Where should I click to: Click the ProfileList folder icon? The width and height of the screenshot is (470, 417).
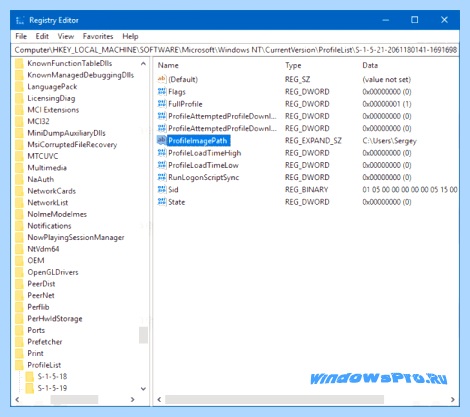click(x=19, y=365)
